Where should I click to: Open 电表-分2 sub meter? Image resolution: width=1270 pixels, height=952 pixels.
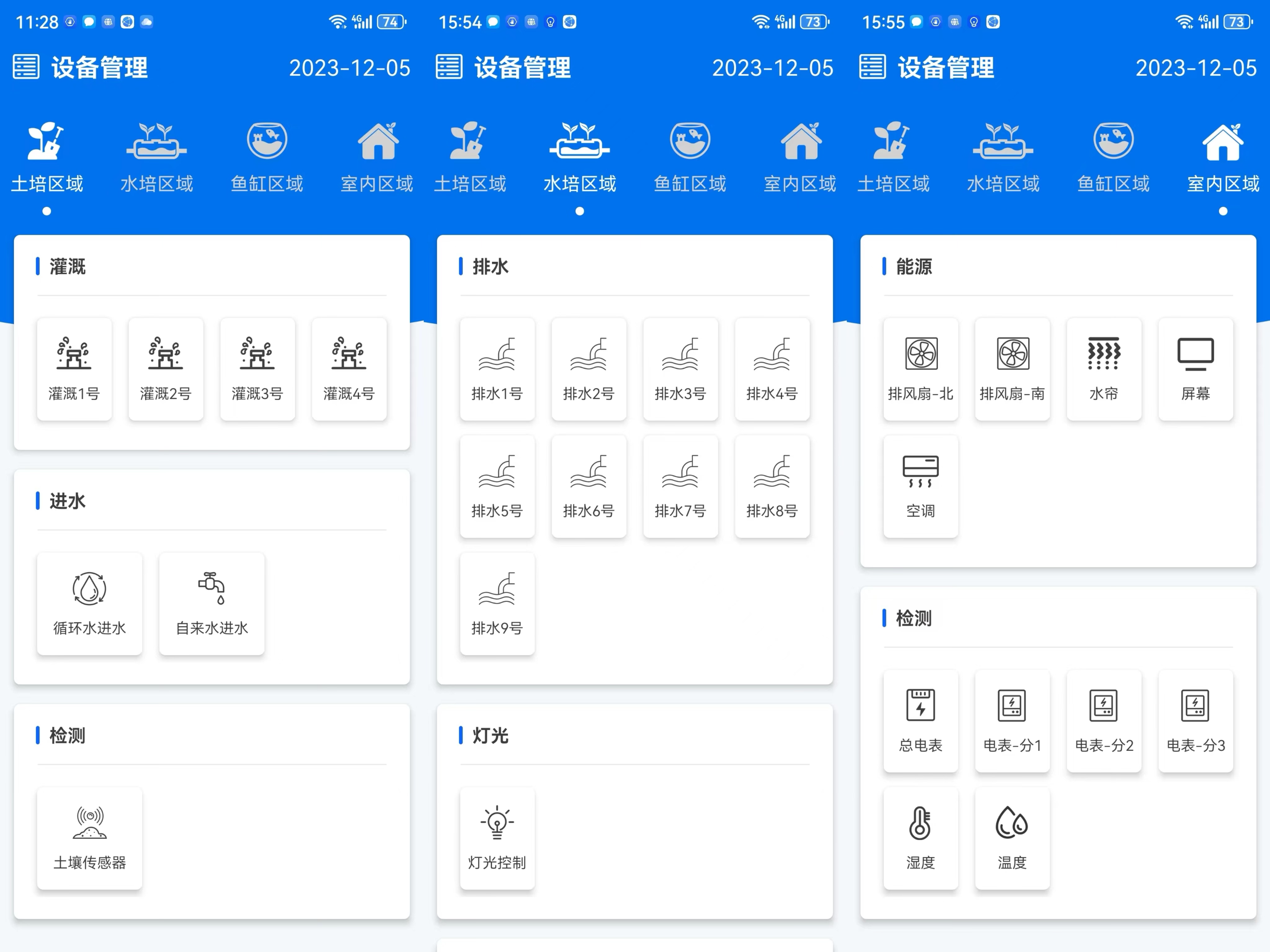point(1104,721)
